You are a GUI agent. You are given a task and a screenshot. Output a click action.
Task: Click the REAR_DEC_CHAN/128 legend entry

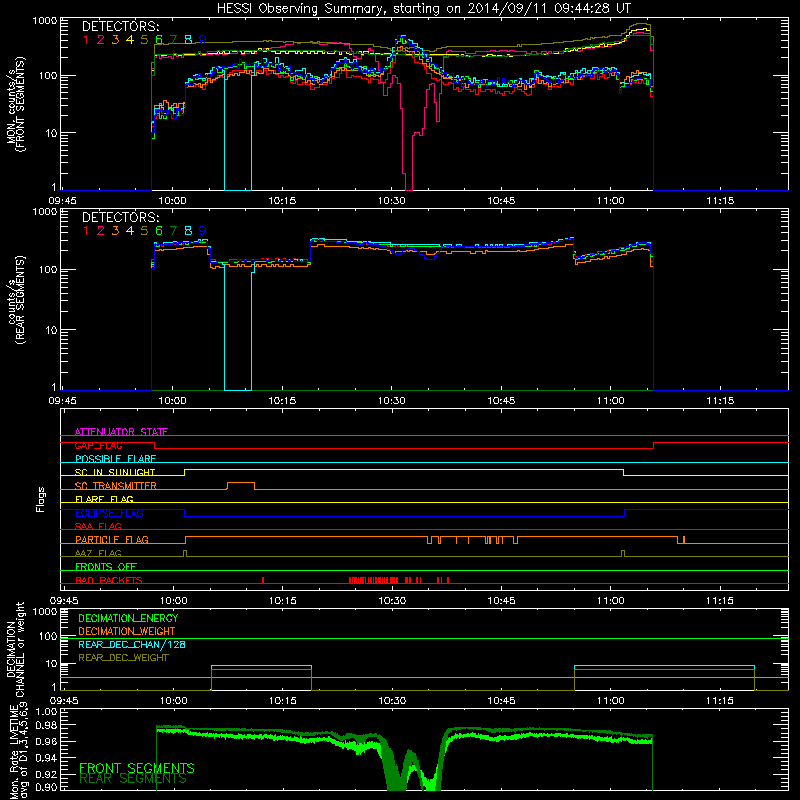point(132,644)
